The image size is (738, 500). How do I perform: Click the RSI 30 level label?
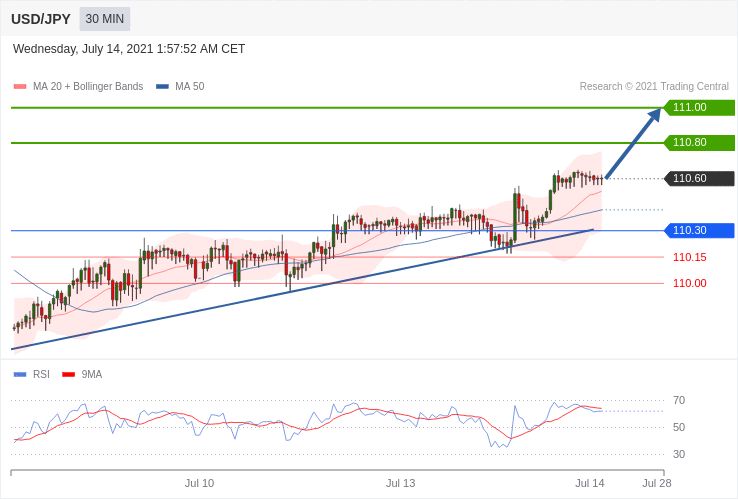click(x=679, y=454)
